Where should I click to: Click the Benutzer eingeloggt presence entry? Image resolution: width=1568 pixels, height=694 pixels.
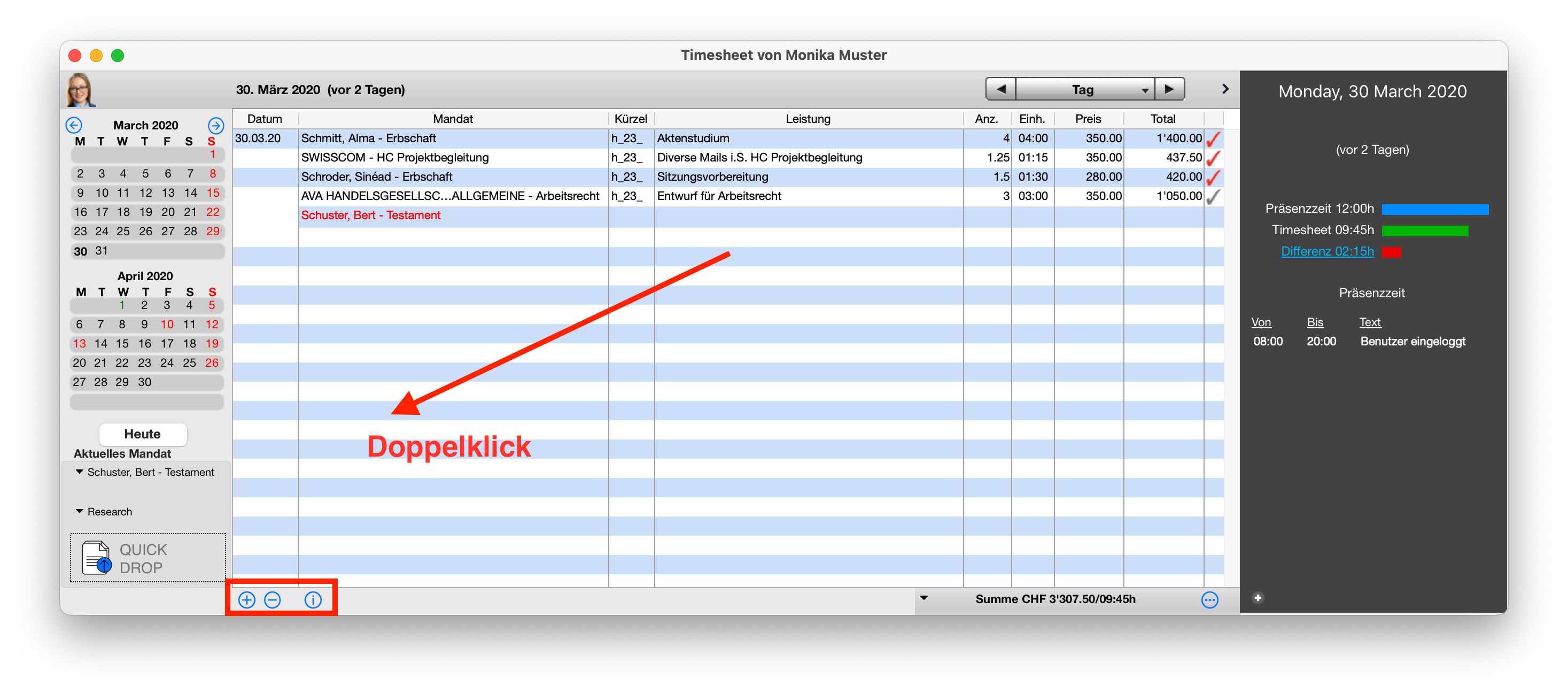point(1413,342)
